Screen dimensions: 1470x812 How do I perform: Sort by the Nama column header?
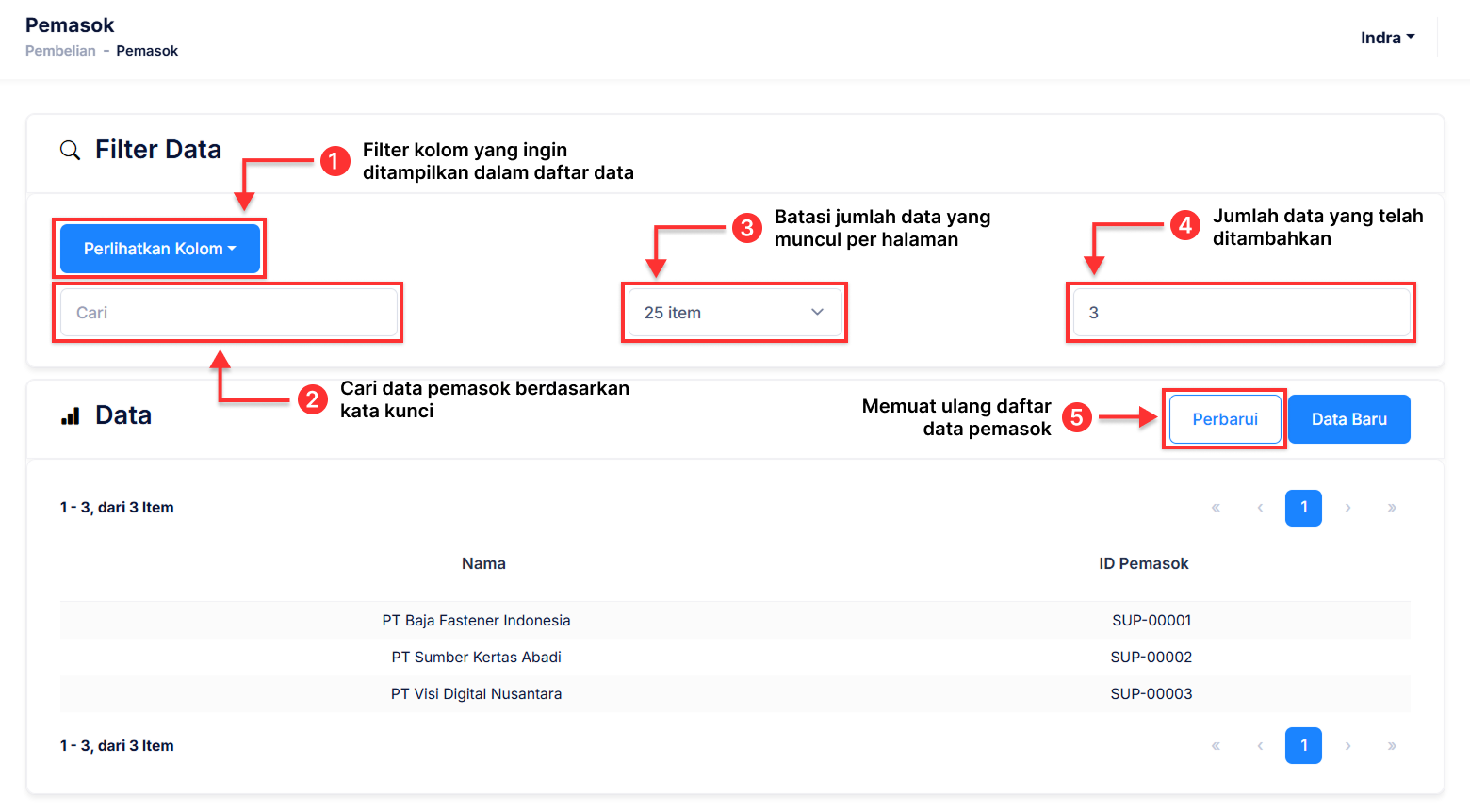(x=483, y=563)
